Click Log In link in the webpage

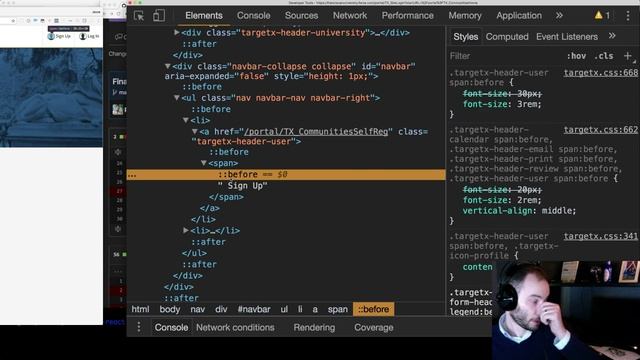coord(89,36)
